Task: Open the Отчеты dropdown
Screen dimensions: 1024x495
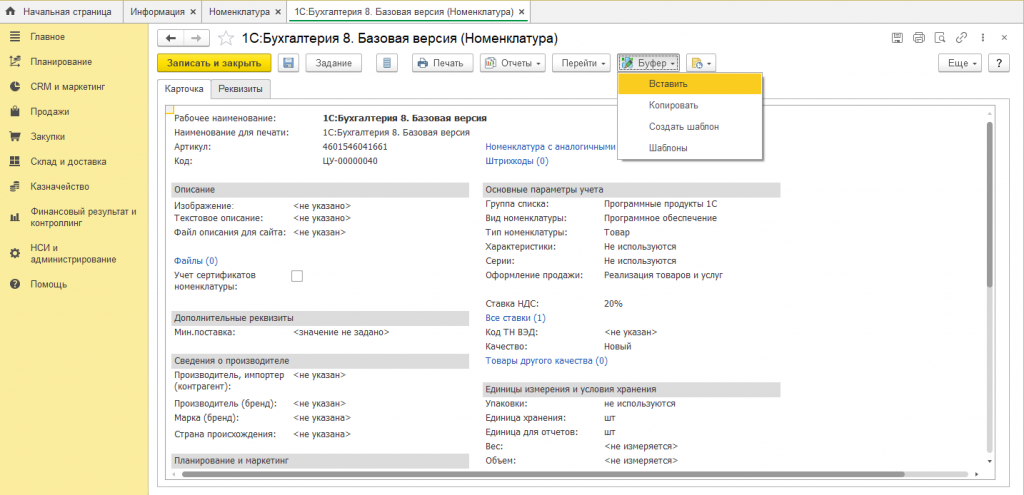Action: 513,63
